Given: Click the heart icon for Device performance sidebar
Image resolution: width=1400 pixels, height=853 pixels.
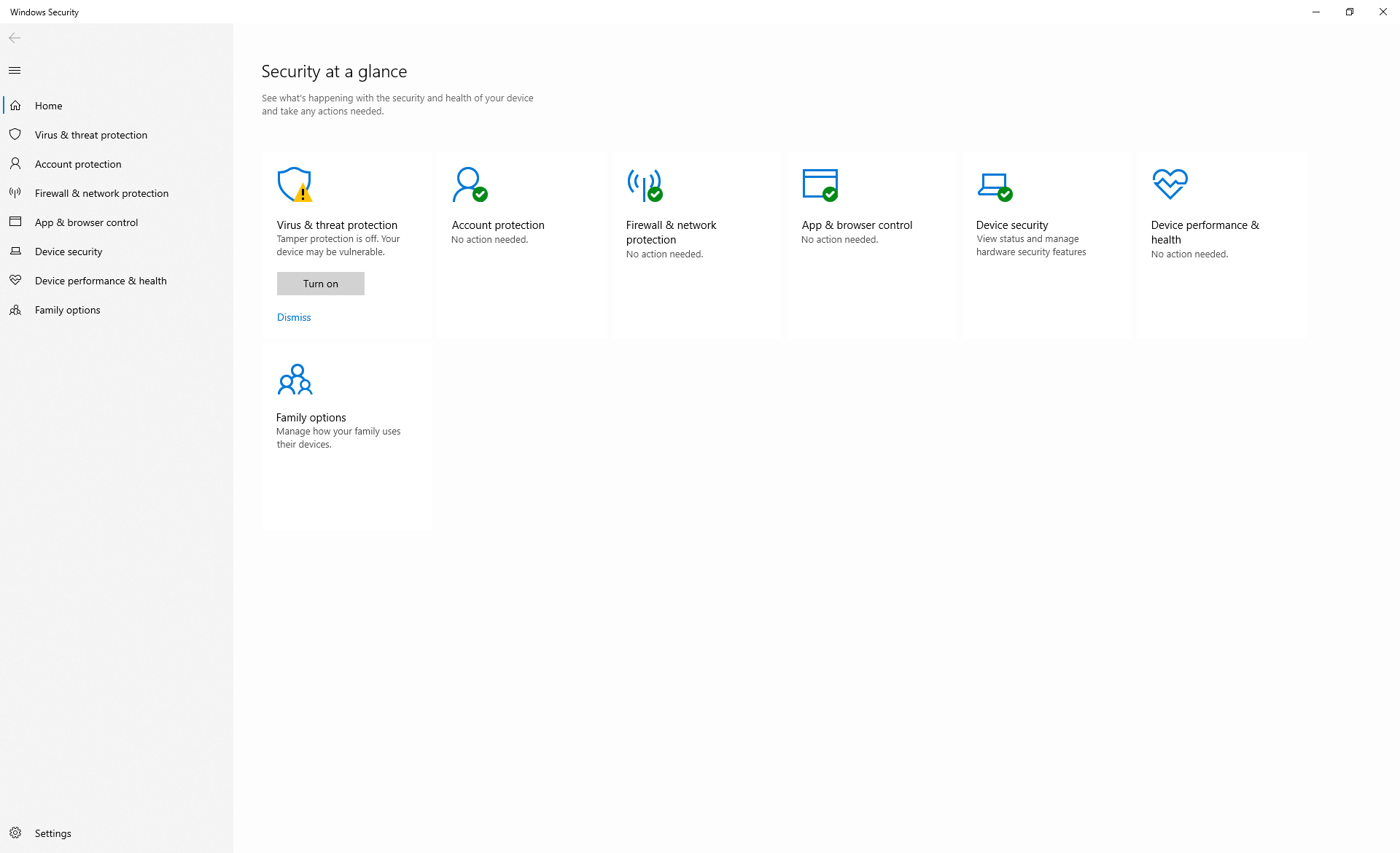Looking at the screenshot, I should coord(15,280).
